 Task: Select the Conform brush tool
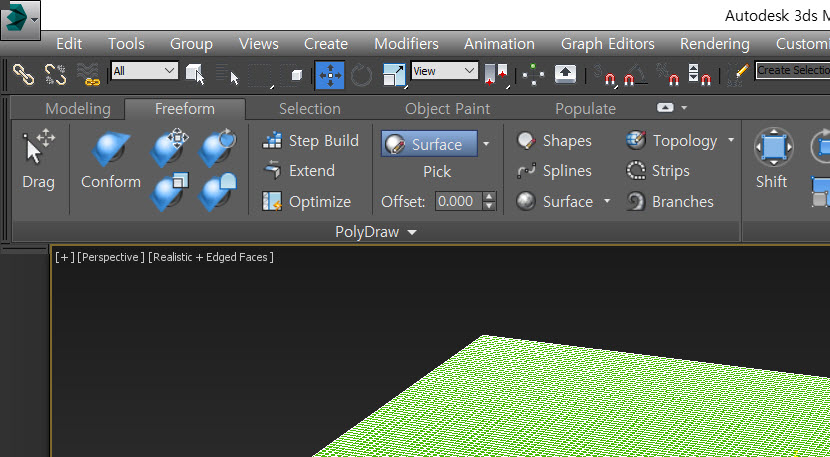pyautogui.click(x=111, y=159)
